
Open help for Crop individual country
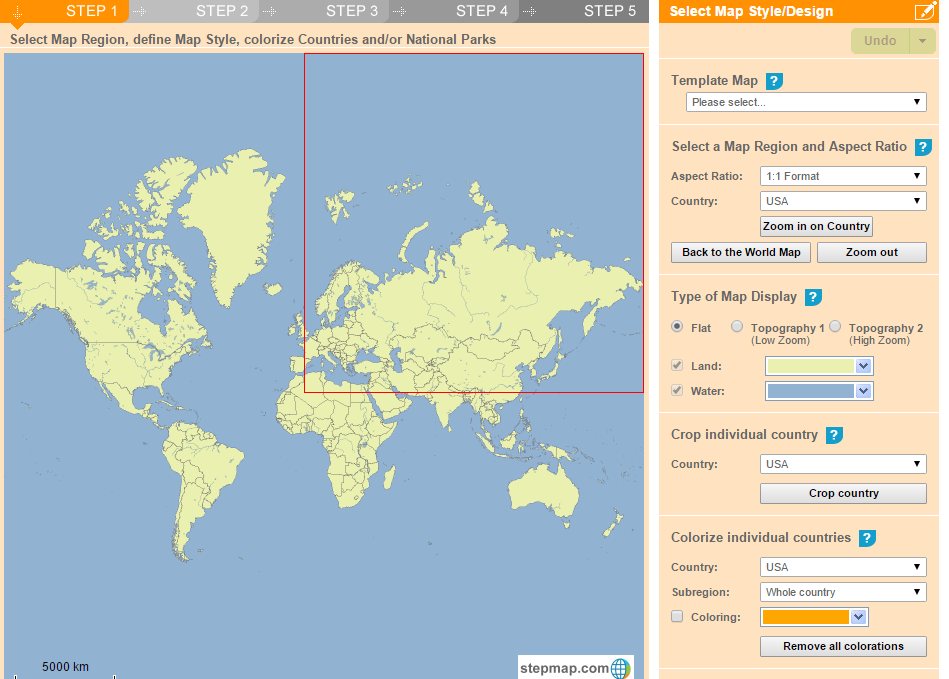click(x=836, y=434)
